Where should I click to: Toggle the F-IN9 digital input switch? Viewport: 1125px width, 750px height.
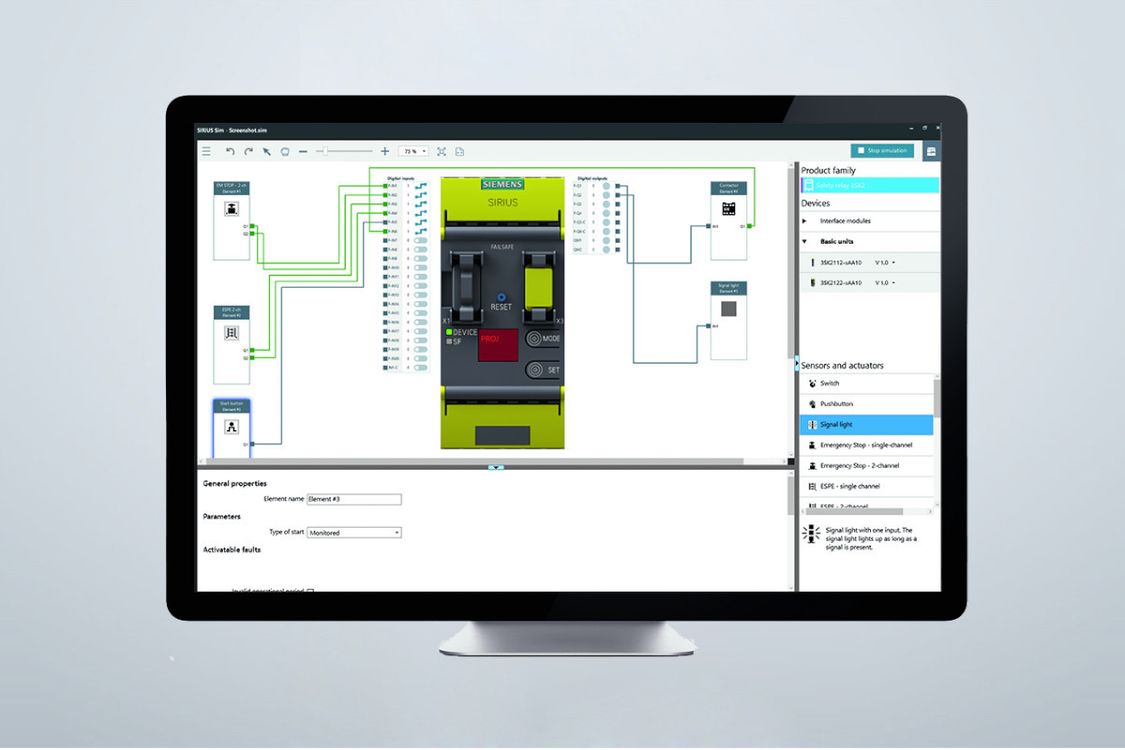pos(420,258)
